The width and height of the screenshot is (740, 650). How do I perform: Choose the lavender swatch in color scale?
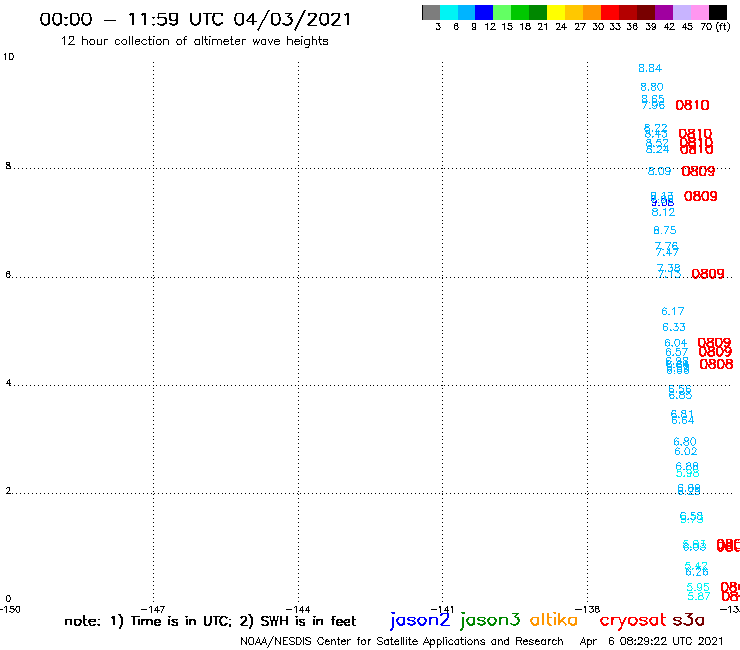(x=682, y=12)
